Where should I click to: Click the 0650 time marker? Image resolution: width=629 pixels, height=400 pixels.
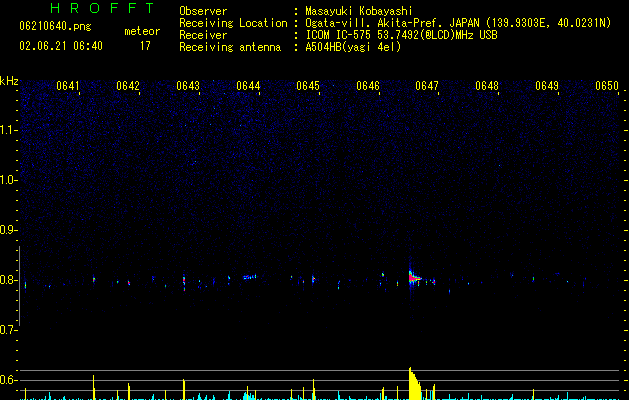pyautogui.click(x=607, y=86)
